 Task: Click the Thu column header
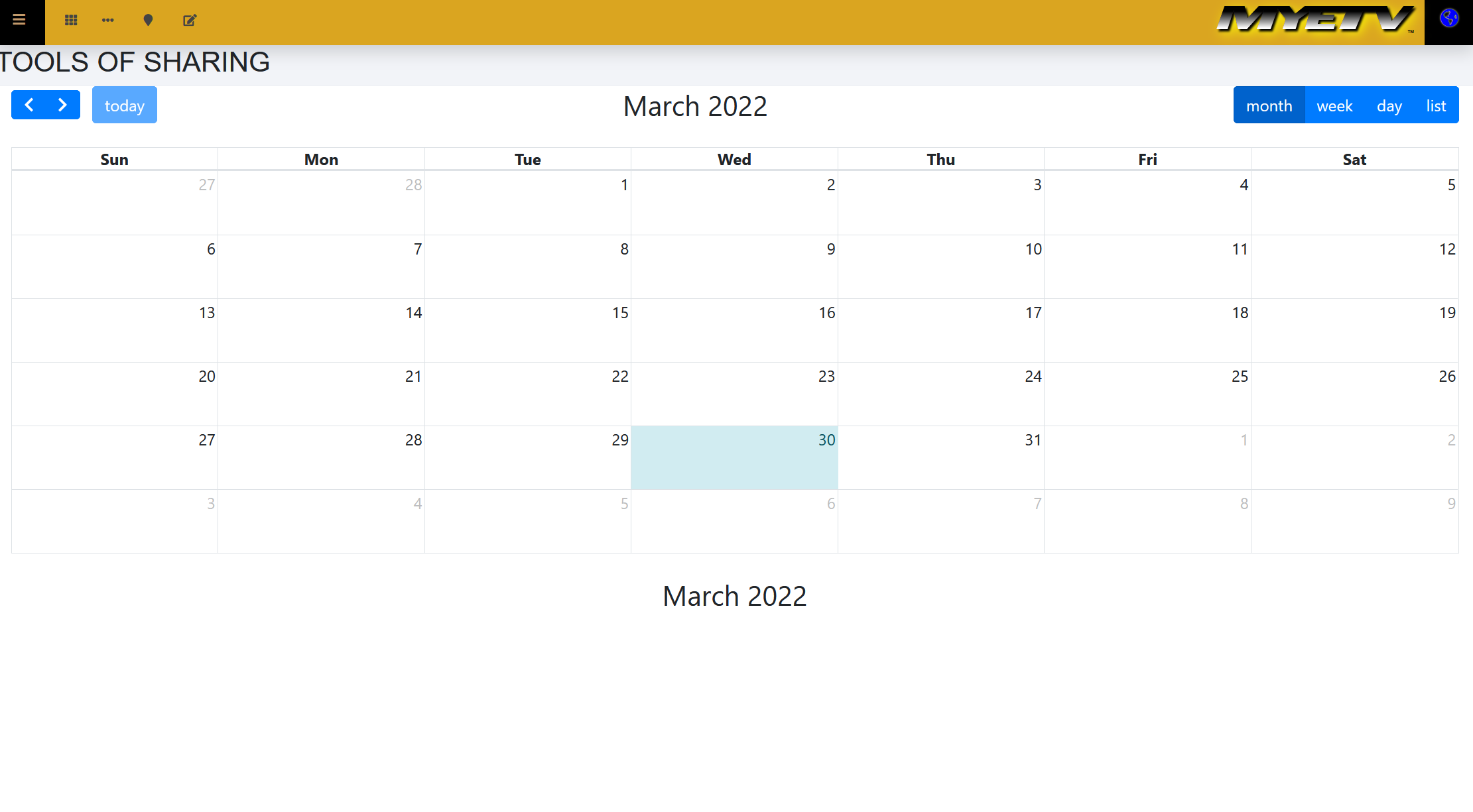[x=941, y=160]
